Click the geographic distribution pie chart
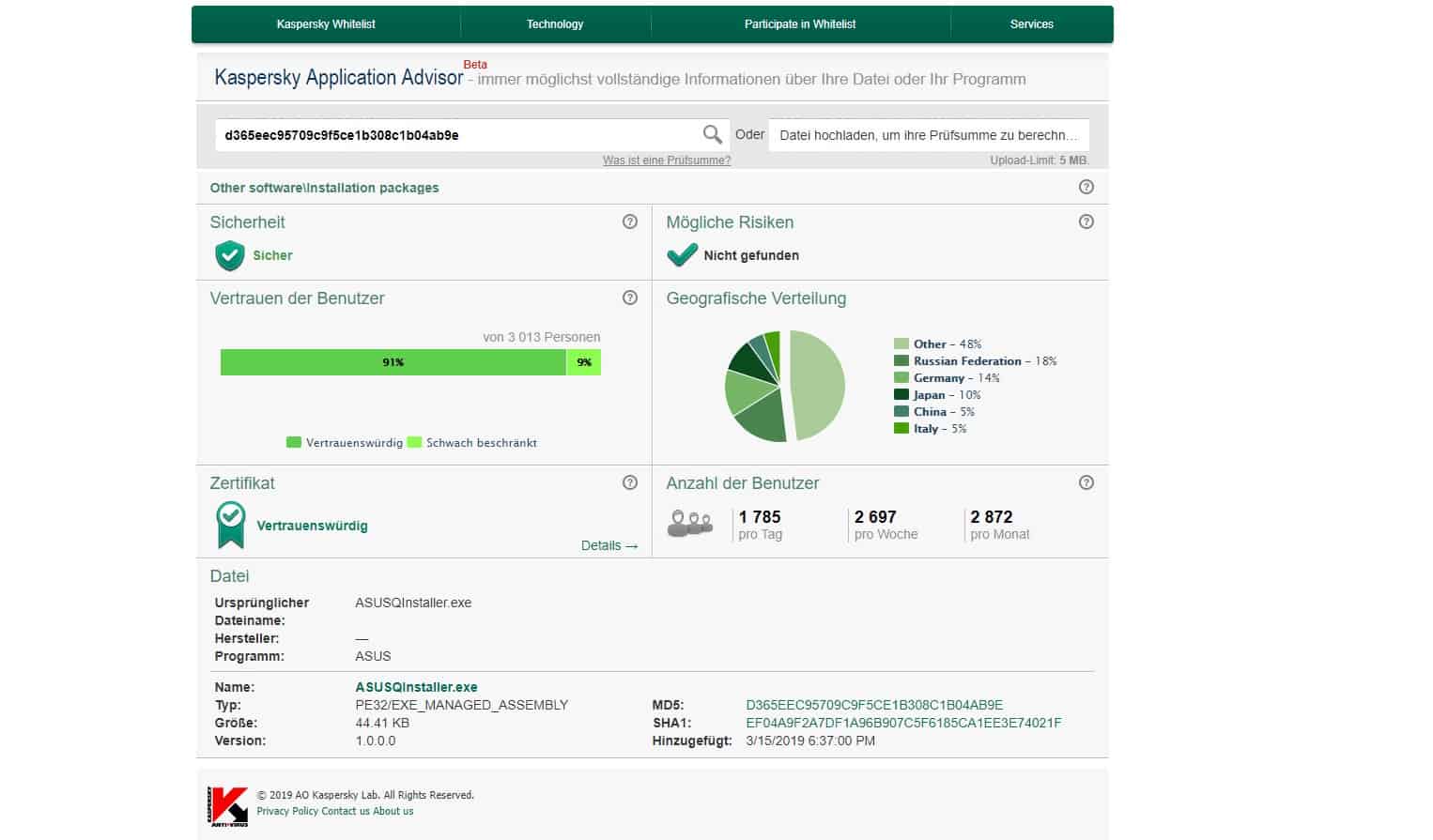Viewport: 1433px width, 840px height. point(785,386)
